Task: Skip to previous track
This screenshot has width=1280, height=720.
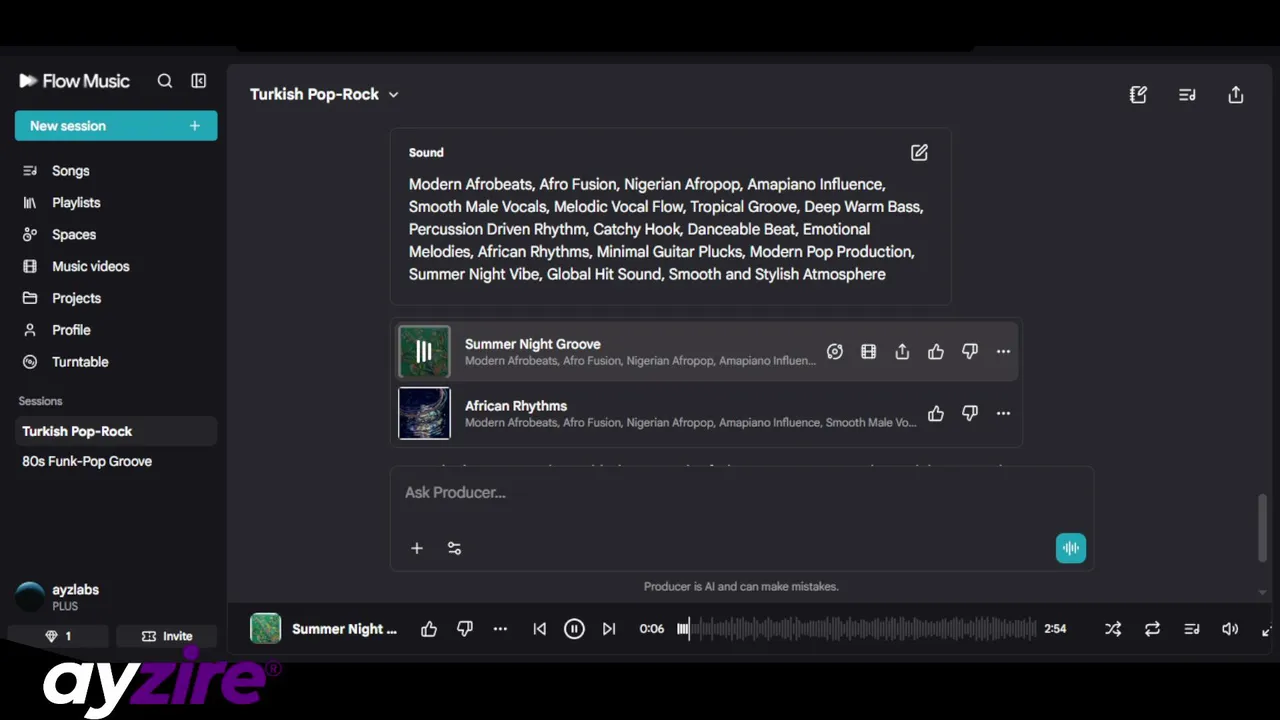Action: 540,629
